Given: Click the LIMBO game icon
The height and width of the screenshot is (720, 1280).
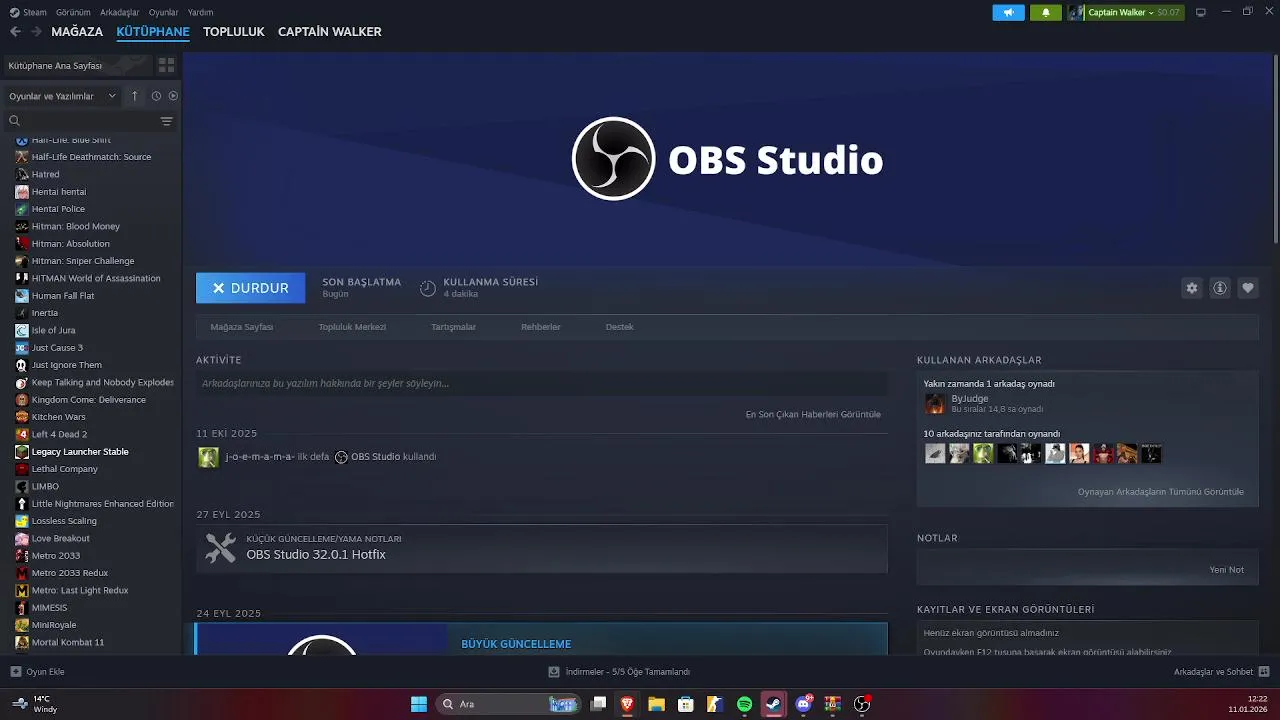Looking at the screenshot, I should [22, 486].
